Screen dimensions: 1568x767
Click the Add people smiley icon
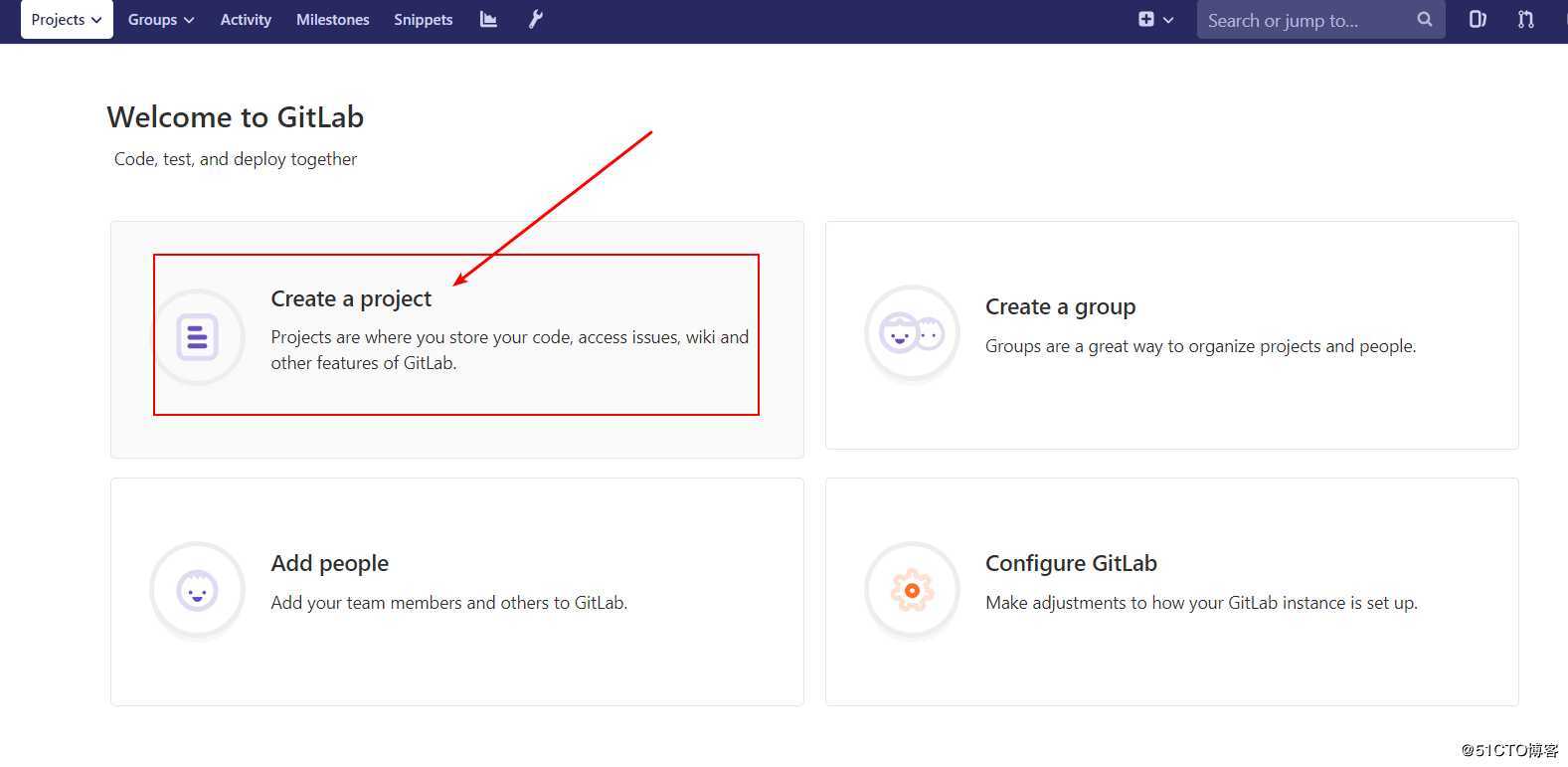click(197, 591)
